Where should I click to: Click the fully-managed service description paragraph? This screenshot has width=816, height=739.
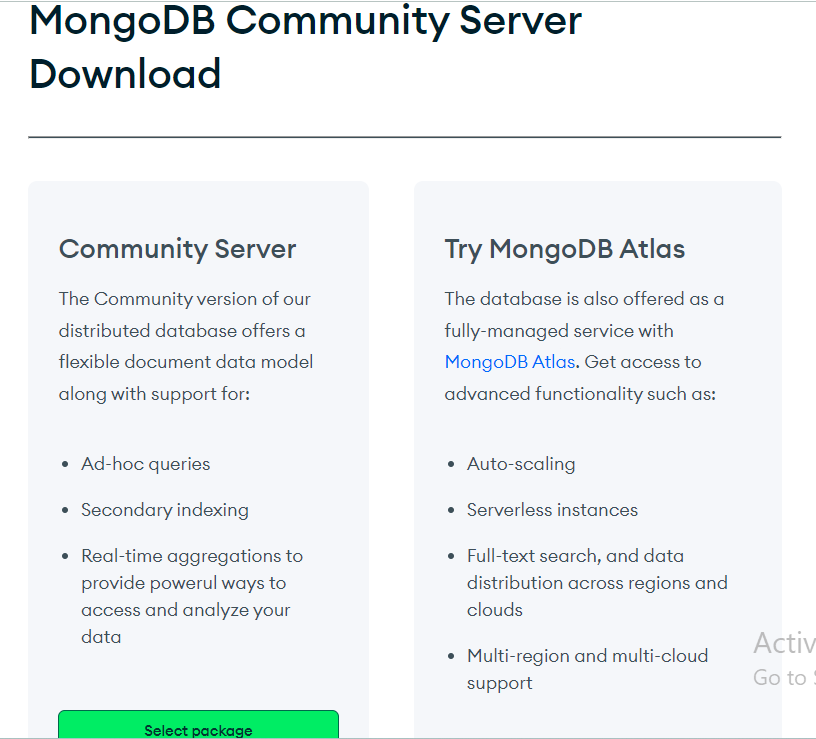click(x=584, y=346)
